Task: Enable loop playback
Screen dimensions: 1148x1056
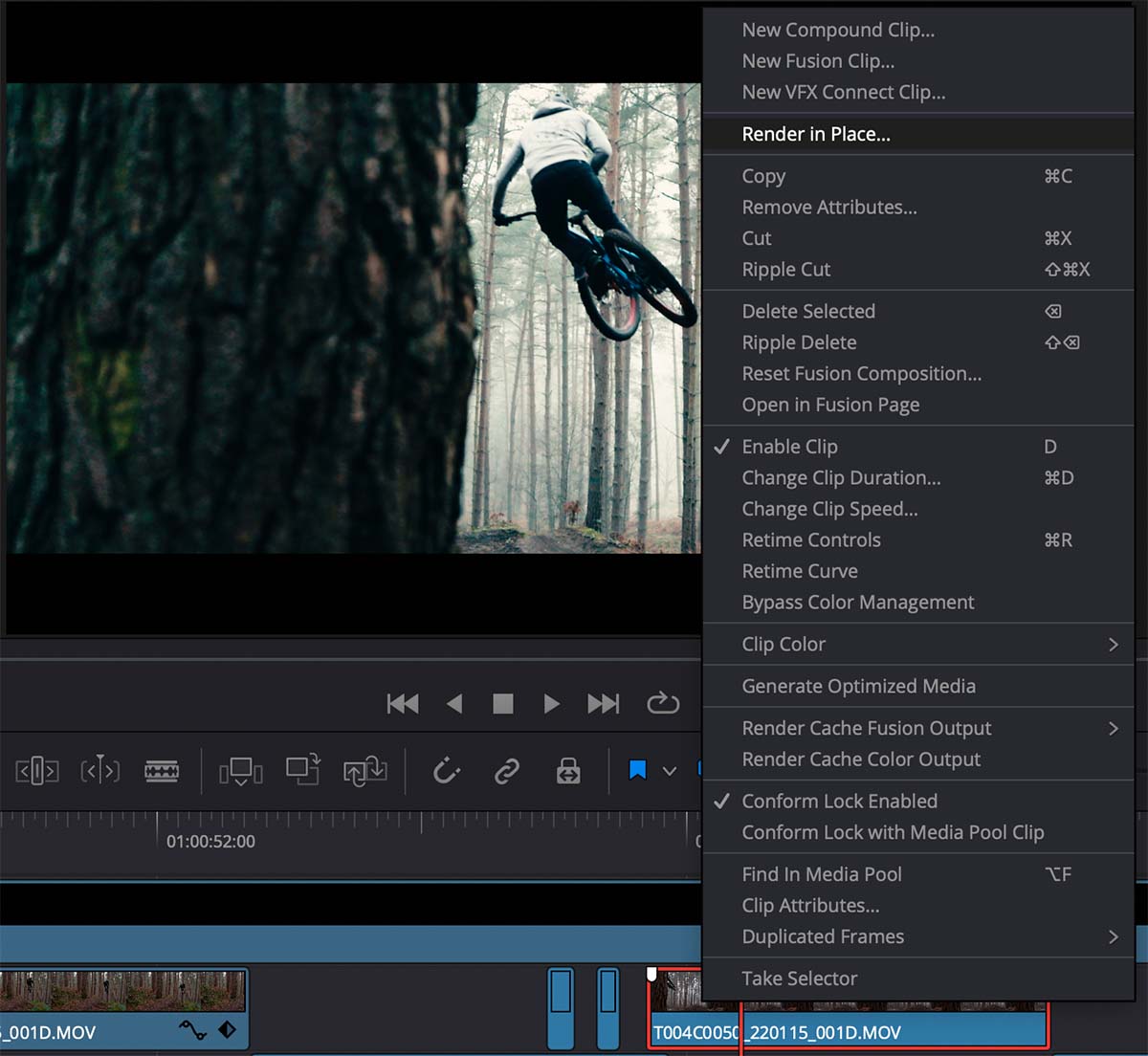Action: point(662,704)
